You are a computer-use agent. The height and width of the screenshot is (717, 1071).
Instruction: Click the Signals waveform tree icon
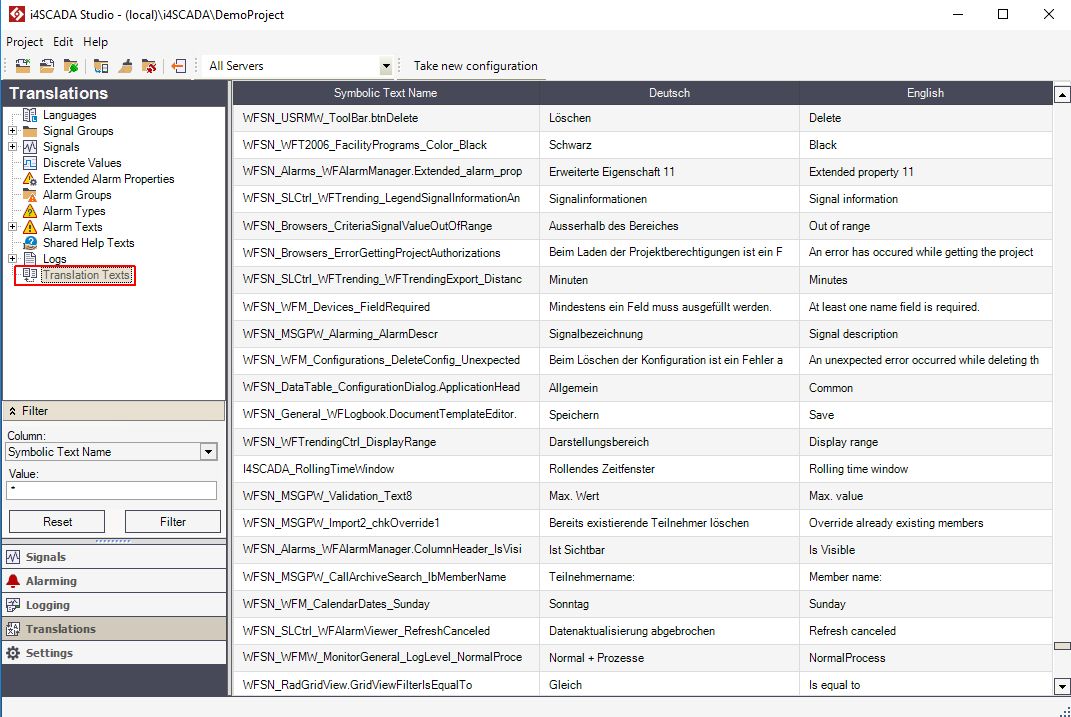coord(30,147)
